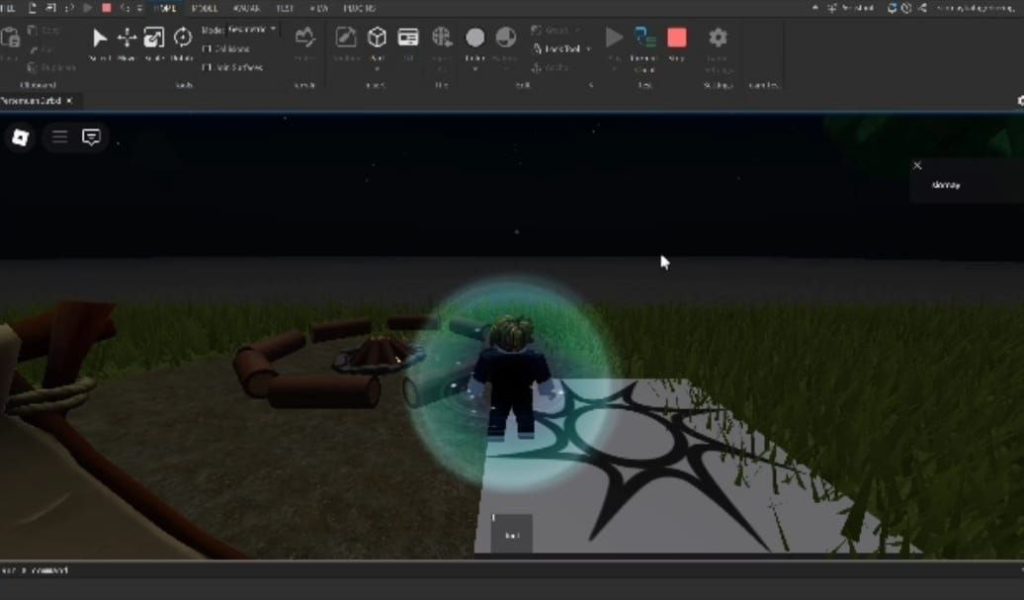Close the popup with the X in viewport
Screen dimensions: 1024x600
(x=917, y=166)
